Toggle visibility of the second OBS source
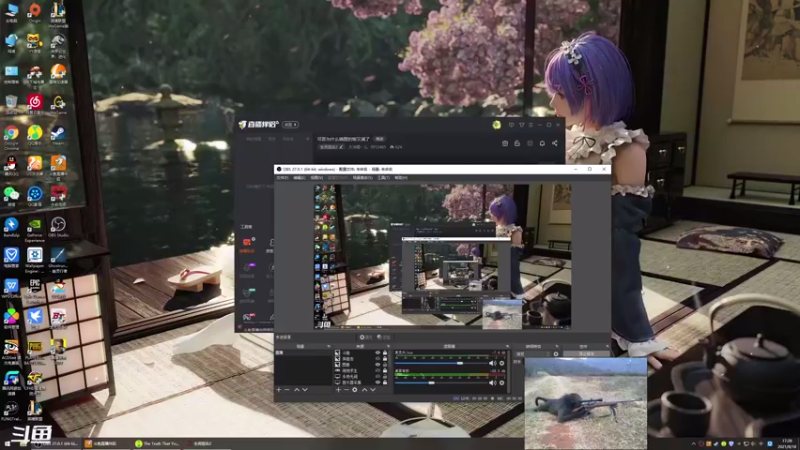 click(x=378, y=359)
